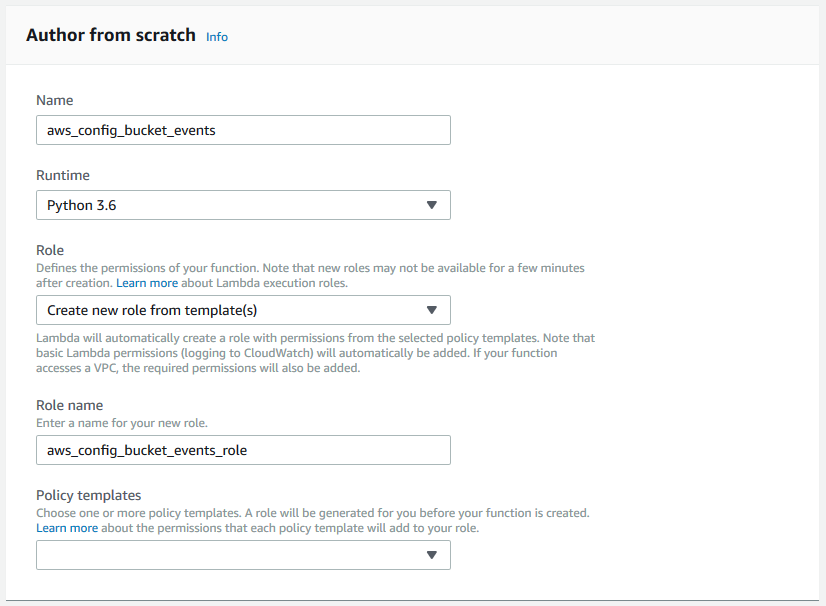Click the arrow icon on the Role selector

[x=432, y=310]
